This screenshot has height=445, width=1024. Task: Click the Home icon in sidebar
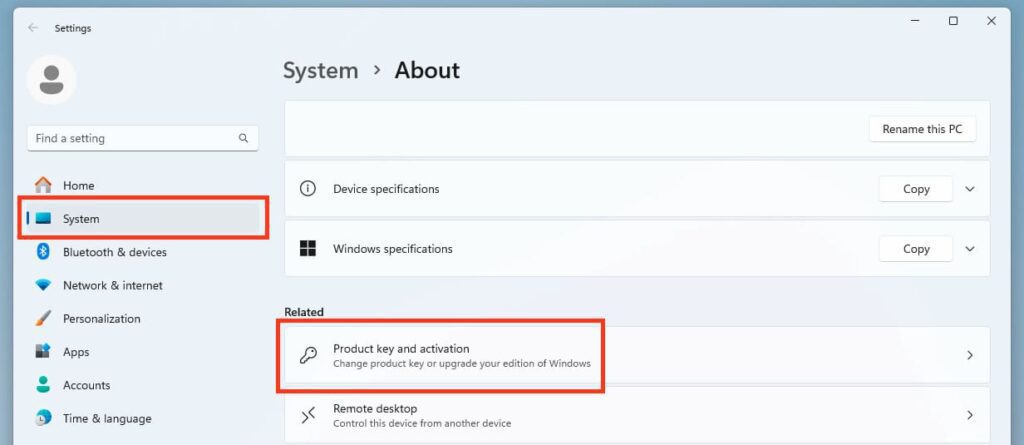[x=43, y=185]
